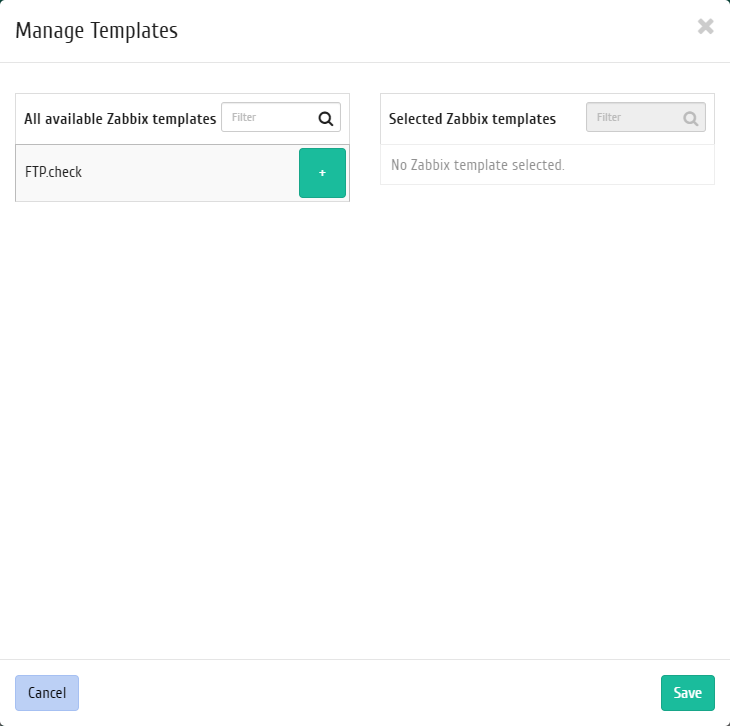The width and height of the screenshot is (730, 726).
Task: Click the 'All available Zabbix templates' heading
Action: coord(120,119)
